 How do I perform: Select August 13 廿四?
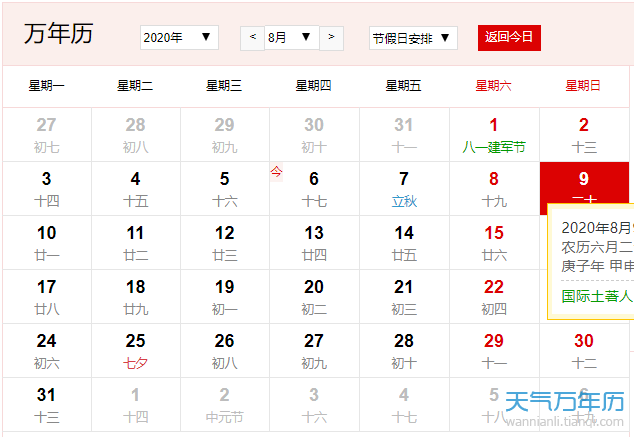point(315,243)
